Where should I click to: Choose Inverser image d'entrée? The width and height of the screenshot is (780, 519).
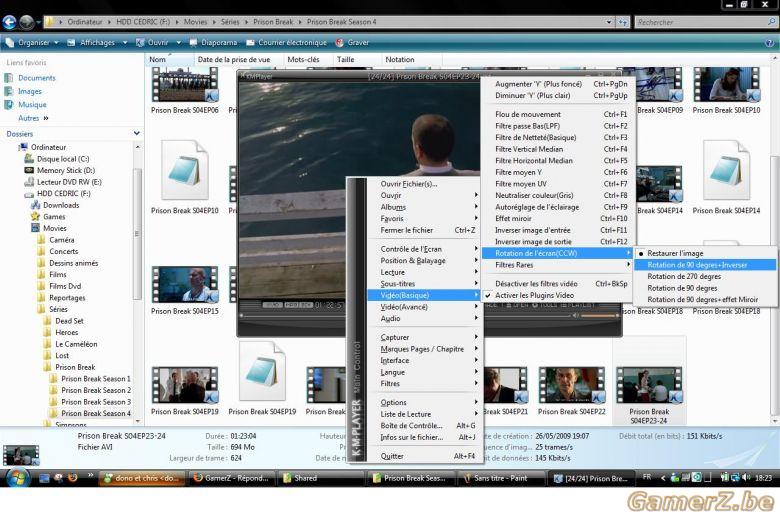558,230
